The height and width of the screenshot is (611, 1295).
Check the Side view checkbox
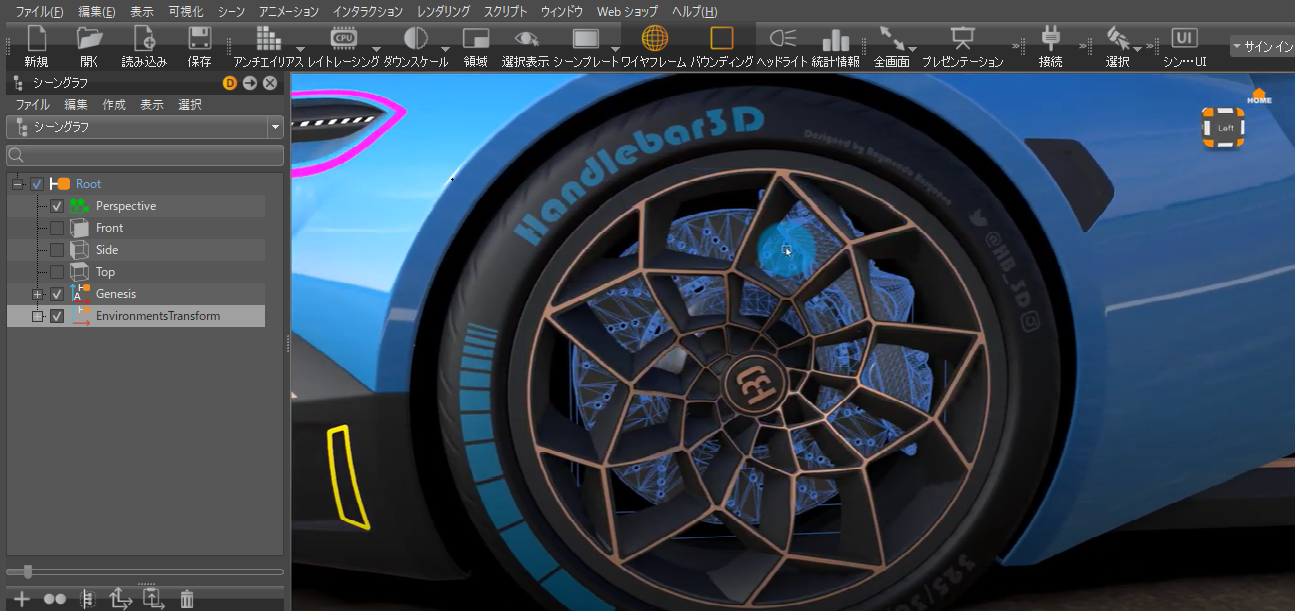tap(57, 250)
